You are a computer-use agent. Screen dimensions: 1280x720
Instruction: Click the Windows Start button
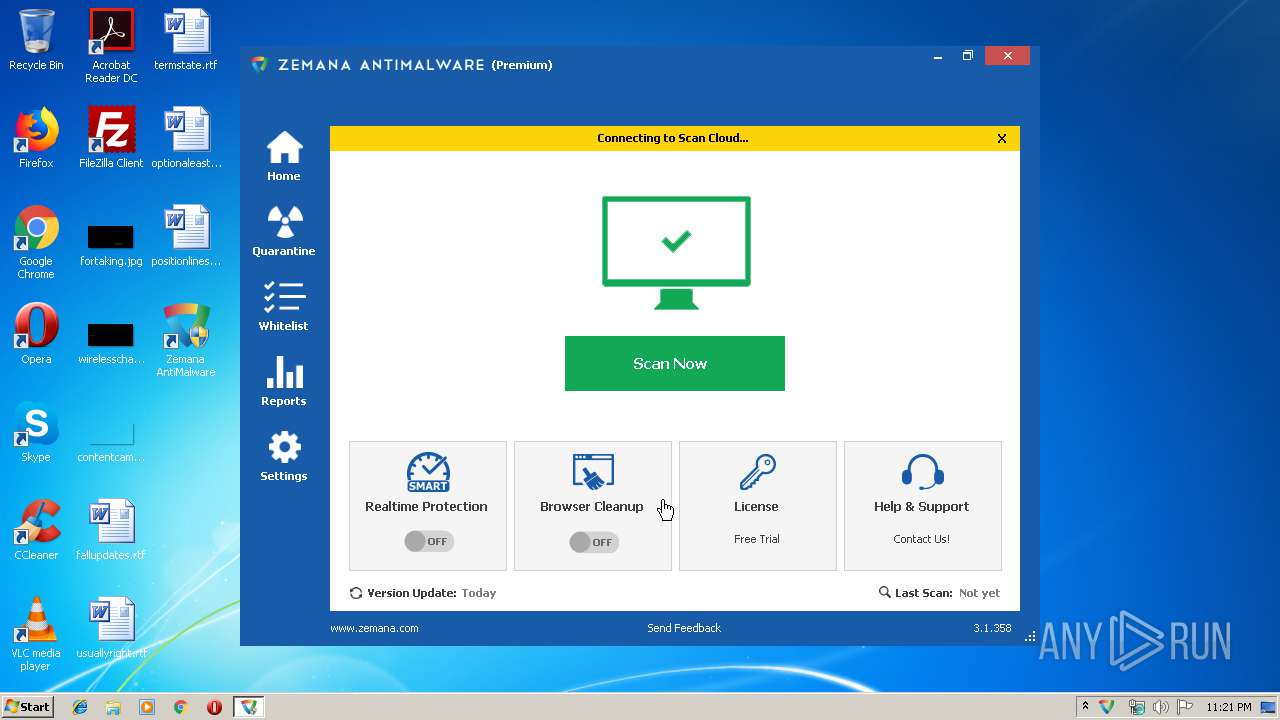click(x=28, y=706)
